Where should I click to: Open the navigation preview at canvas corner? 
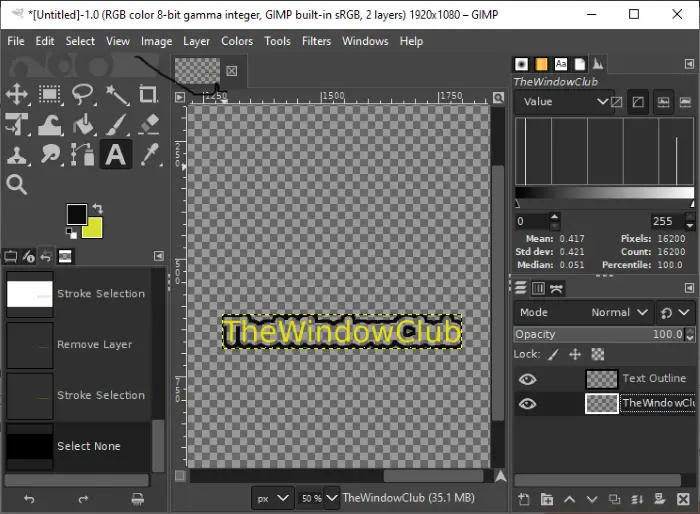500,476
